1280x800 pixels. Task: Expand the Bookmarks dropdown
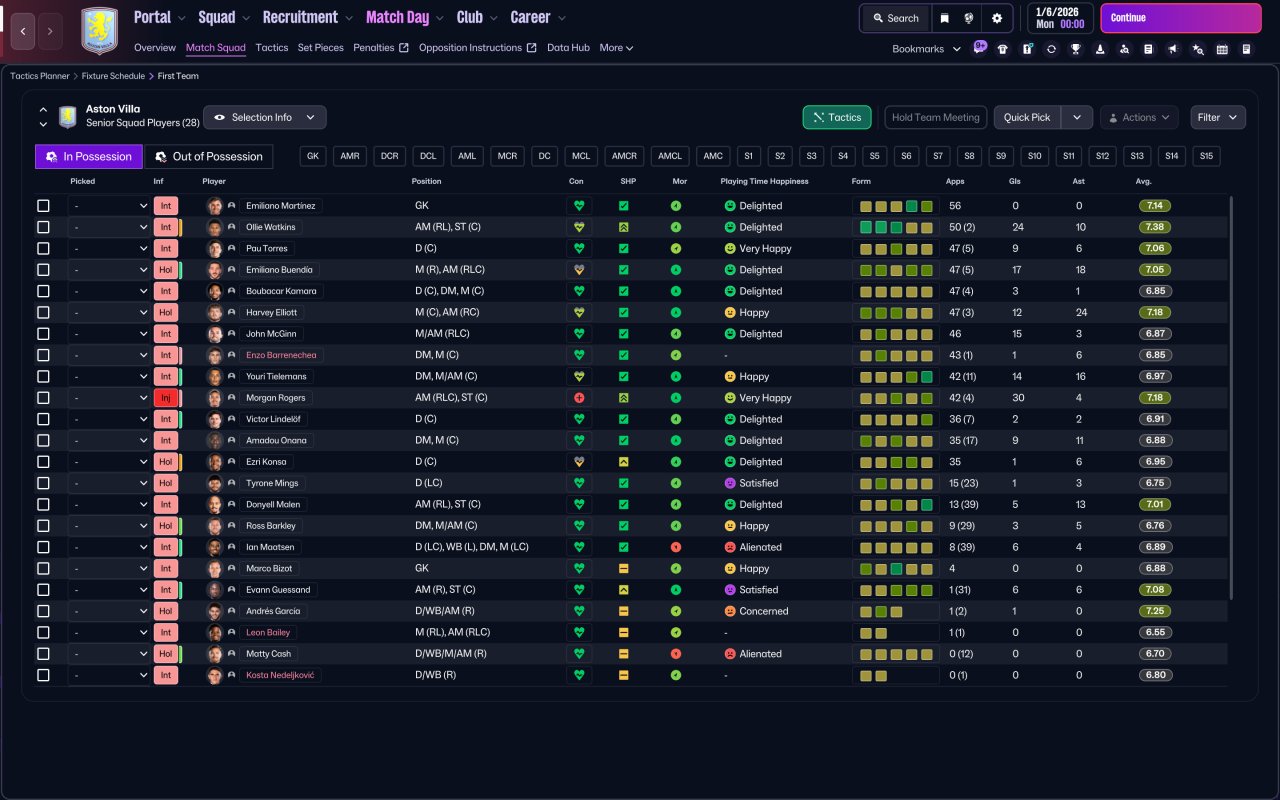[x=926, y=49]
